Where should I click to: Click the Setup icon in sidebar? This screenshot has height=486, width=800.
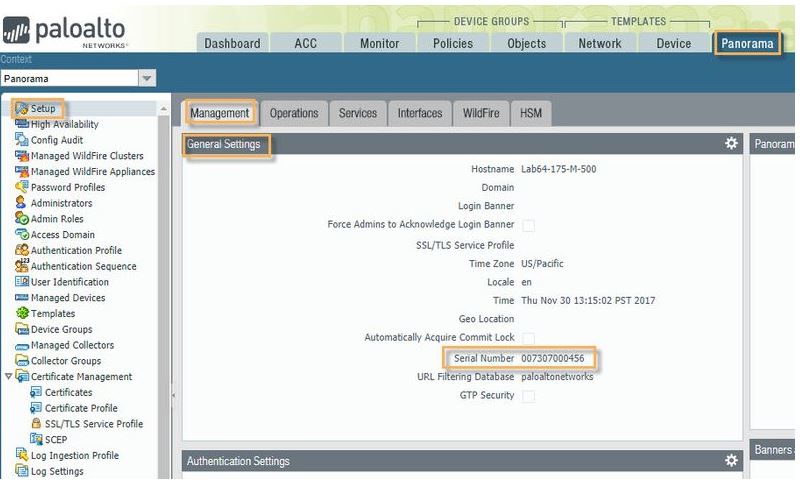tap(21, 109)
